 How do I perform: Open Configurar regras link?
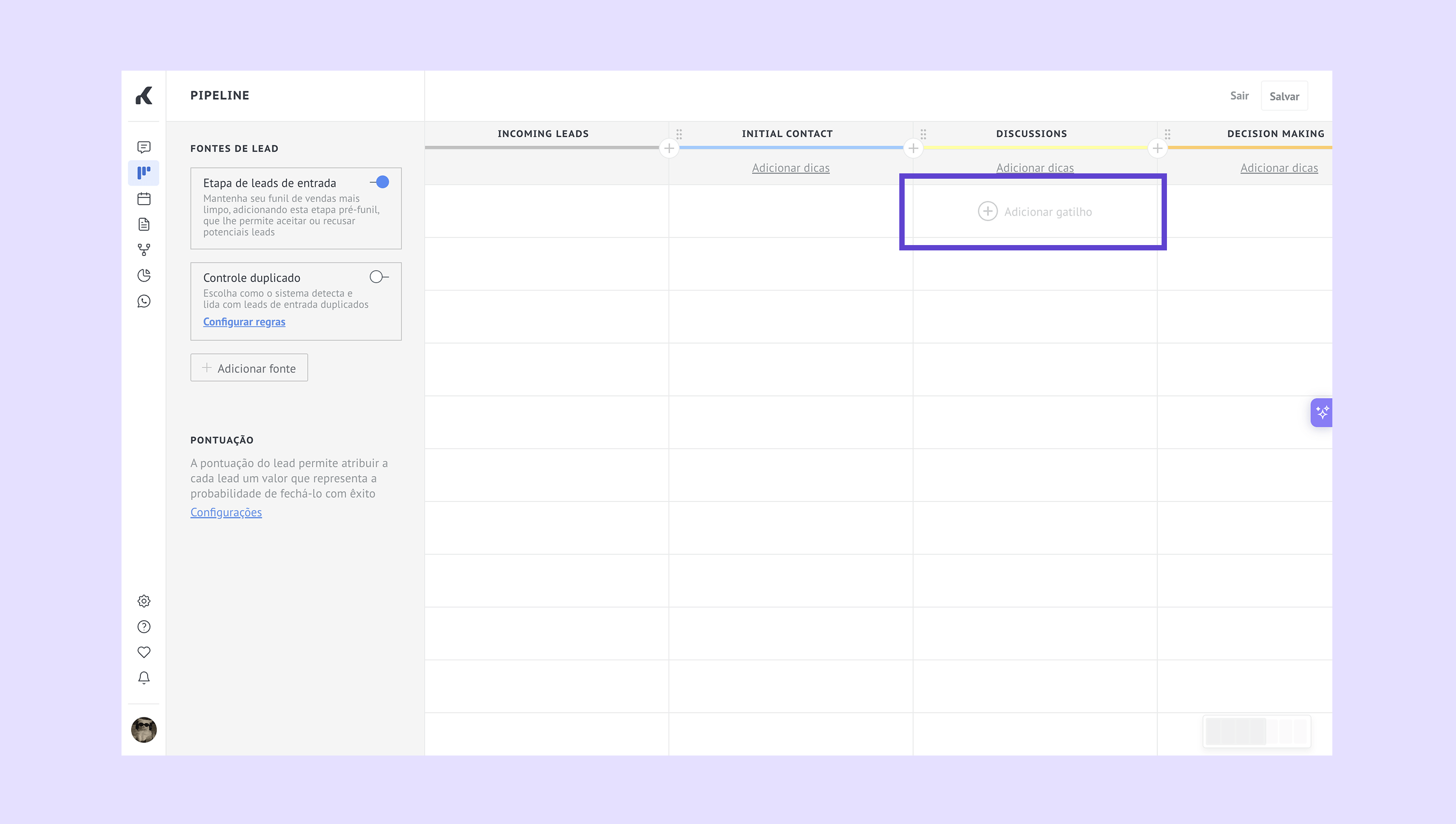pos(244,322)
